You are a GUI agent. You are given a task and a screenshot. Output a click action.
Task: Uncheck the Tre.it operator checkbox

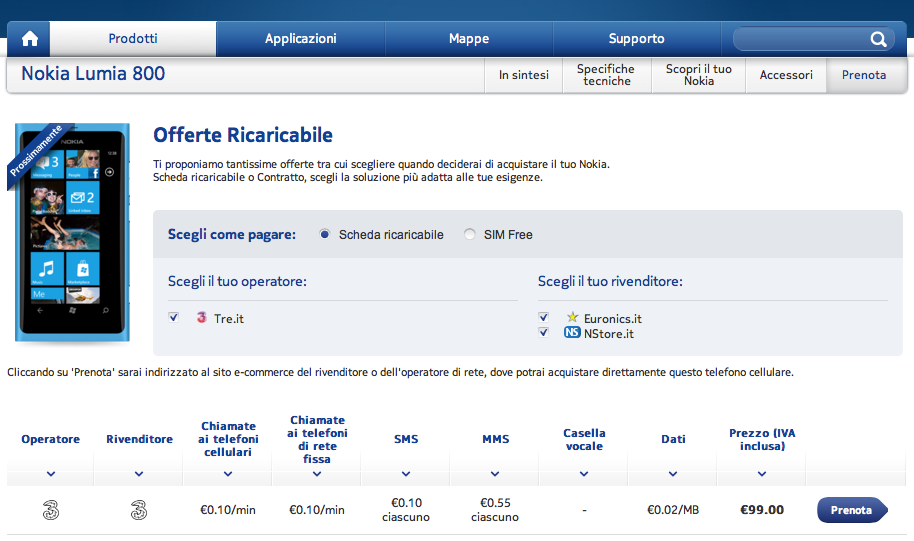(174, 318)
